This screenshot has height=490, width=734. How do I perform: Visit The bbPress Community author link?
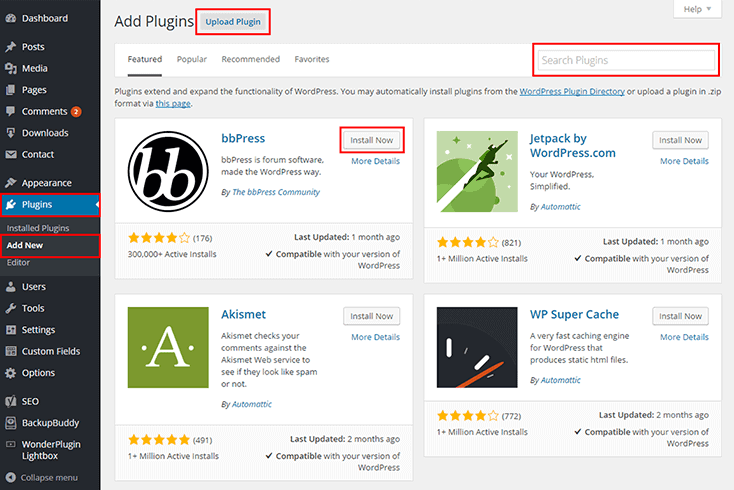pos(276,192)
